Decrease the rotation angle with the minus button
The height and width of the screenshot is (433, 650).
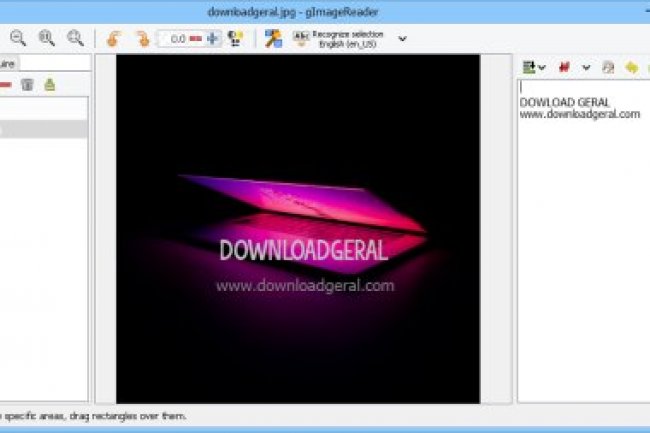196,39
